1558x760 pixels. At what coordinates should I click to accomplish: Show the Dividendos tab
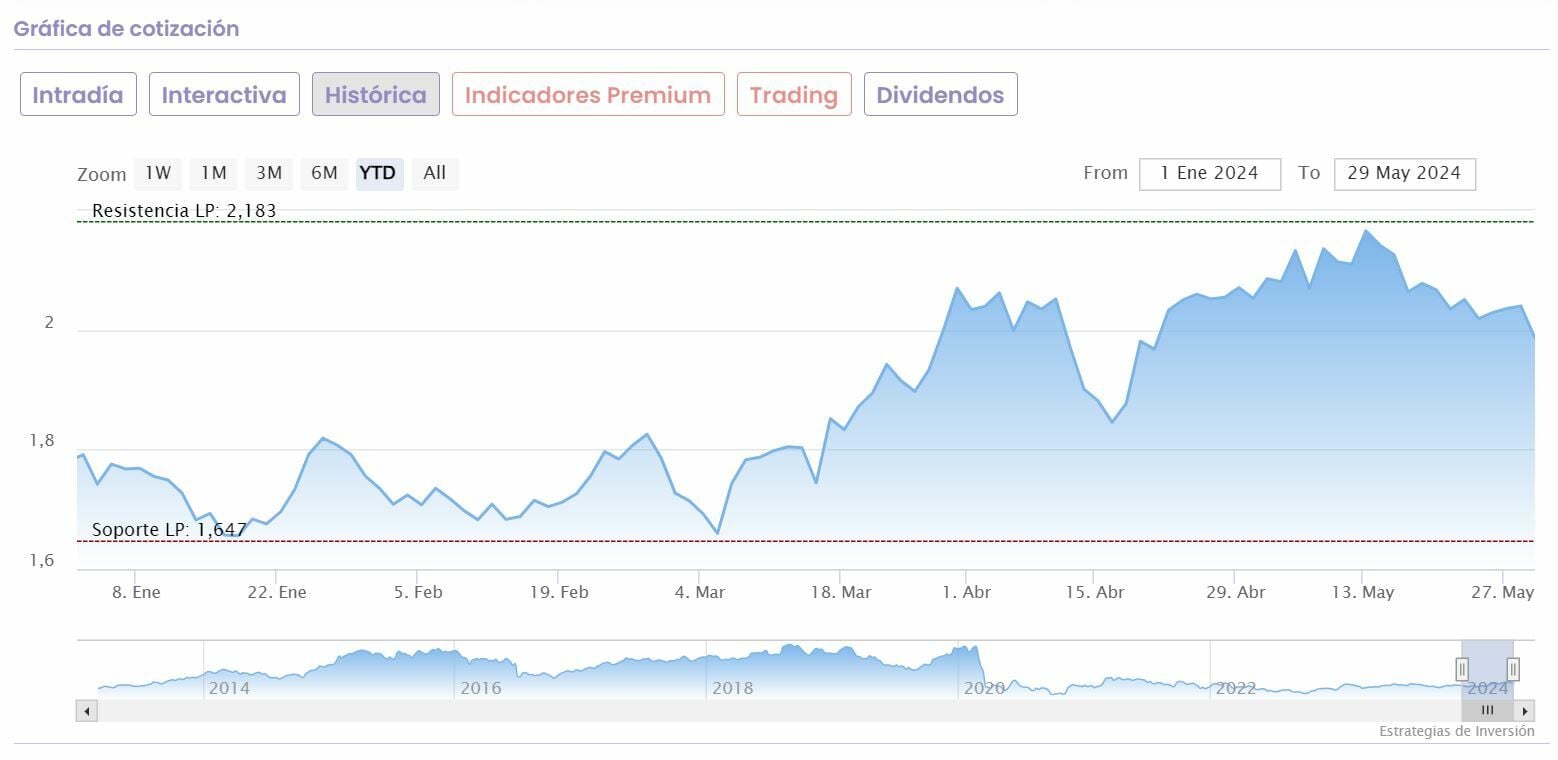tap(940, 95)
